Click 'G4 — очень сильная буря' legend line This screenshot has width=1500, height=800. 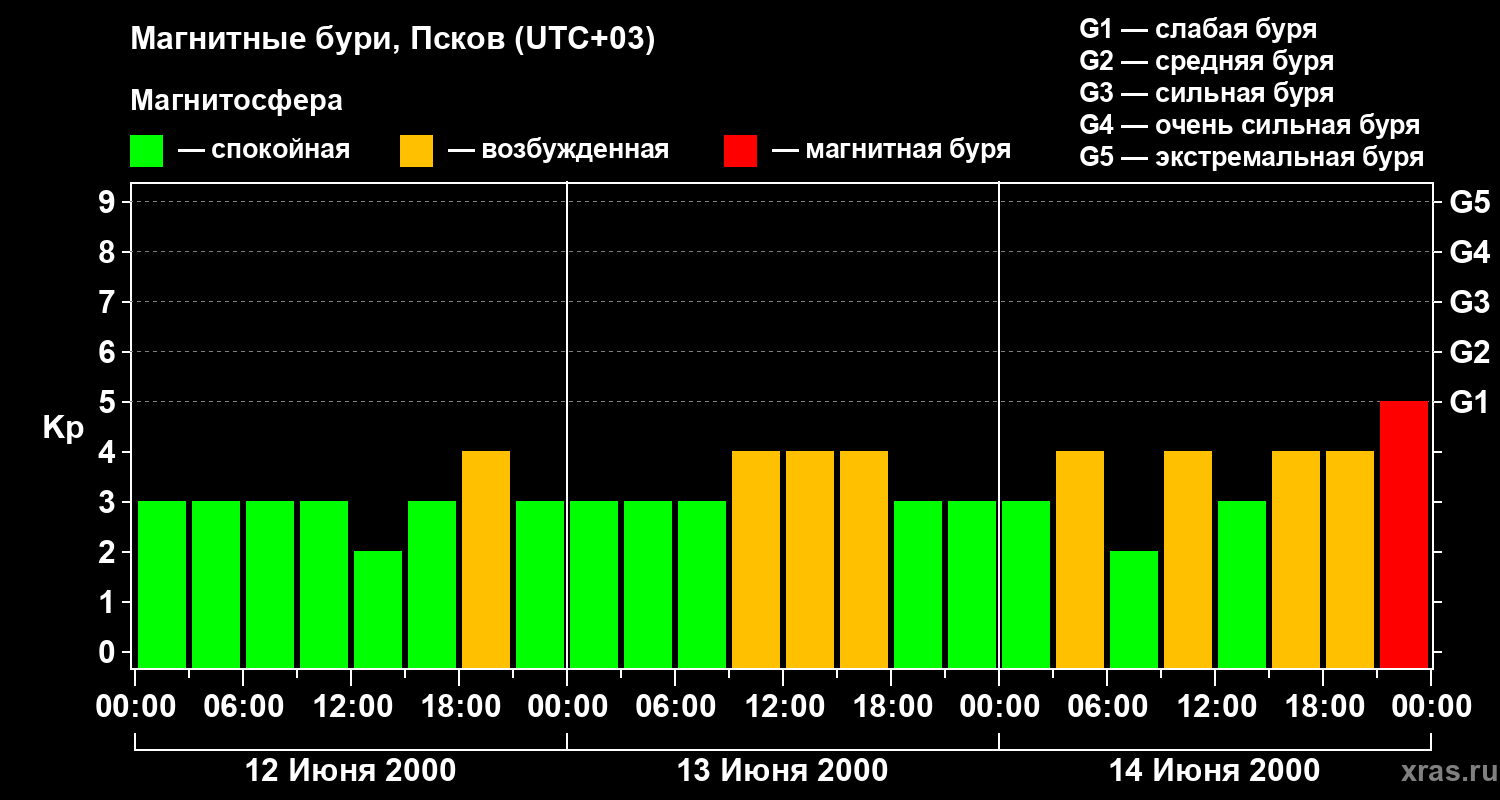coord(1250,125)
